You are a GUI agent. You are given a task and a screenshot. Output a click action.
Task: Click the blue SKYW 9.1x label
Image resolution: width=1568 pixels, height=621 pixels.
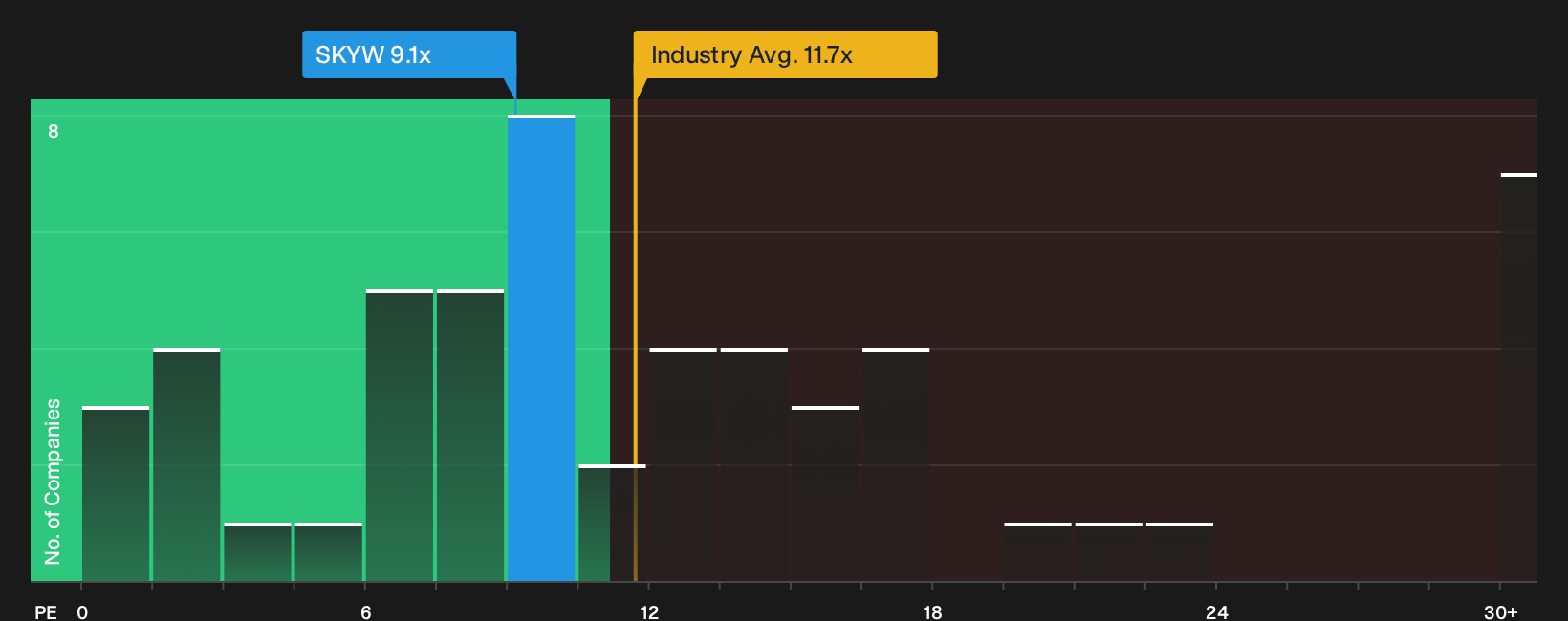tap(409, 54)
